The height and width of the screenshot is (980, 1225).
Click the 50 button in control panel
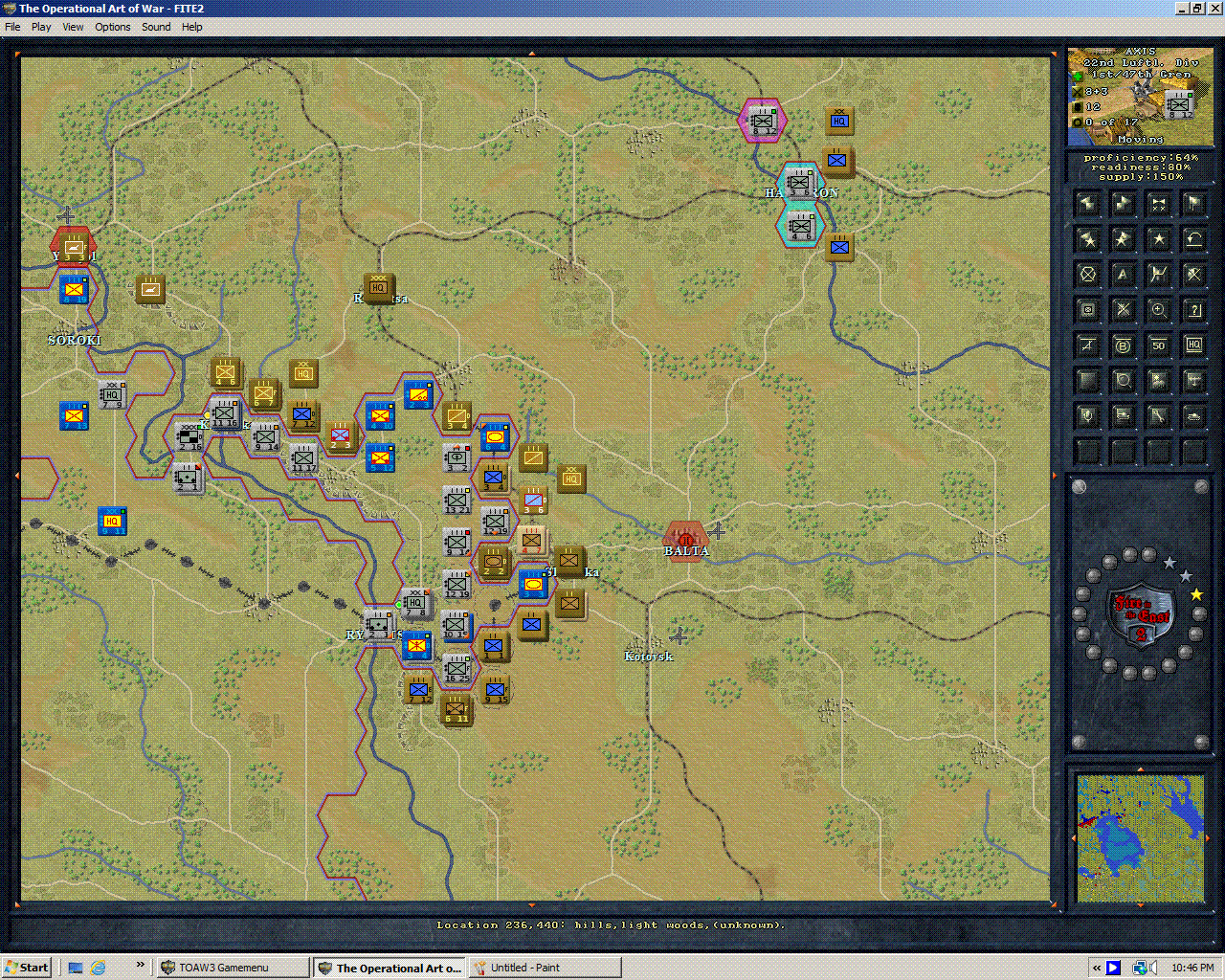[x=1158, y=345]
